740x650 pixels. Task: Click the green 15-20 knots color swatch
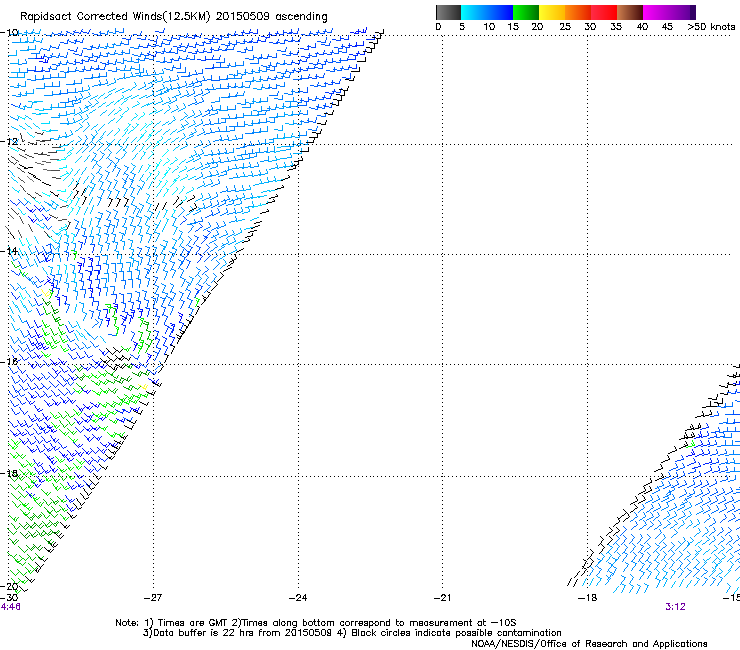click(x=526, y=12)
